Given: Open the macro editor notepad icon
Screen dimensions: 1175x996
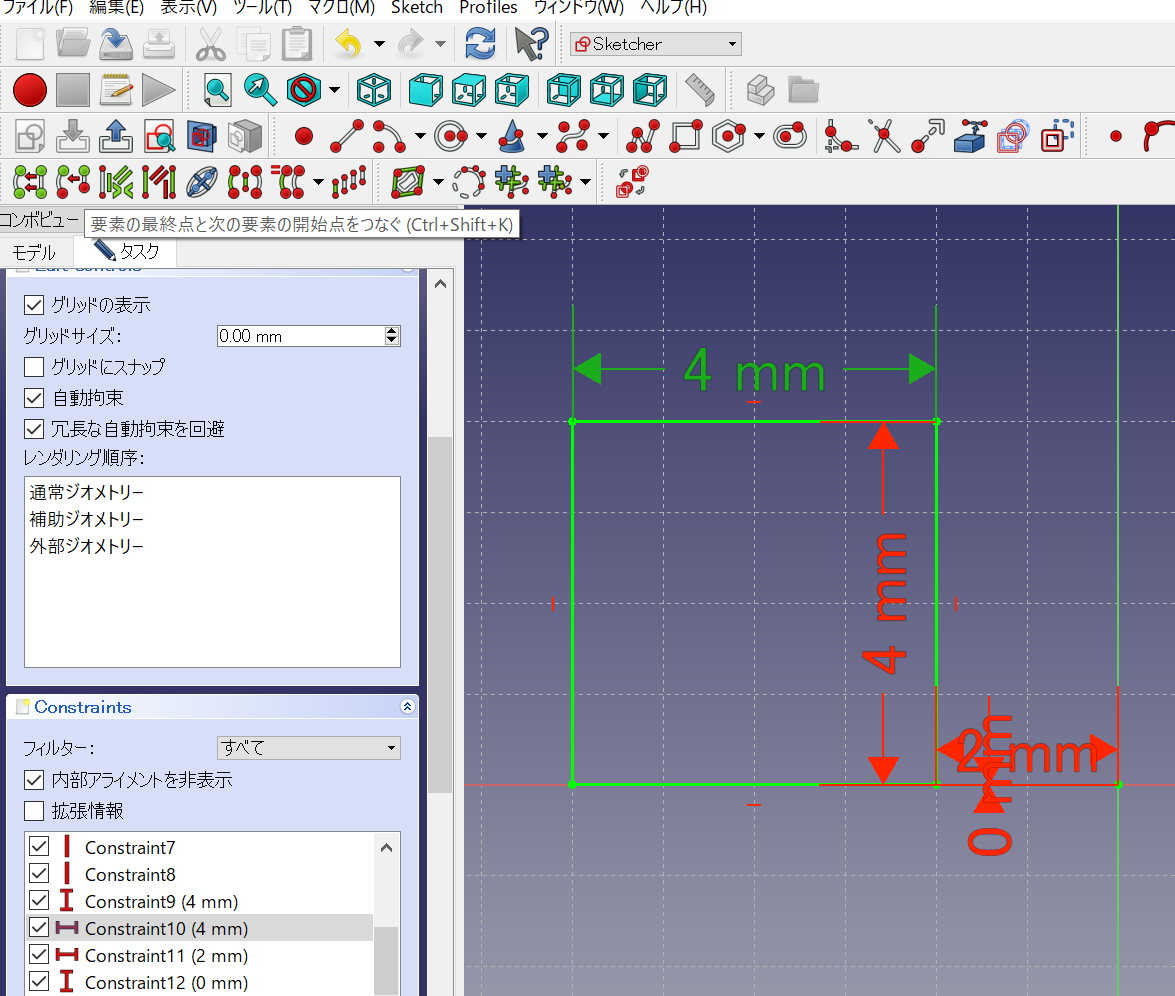Looking at the screenshot, I should coord(116,91).
